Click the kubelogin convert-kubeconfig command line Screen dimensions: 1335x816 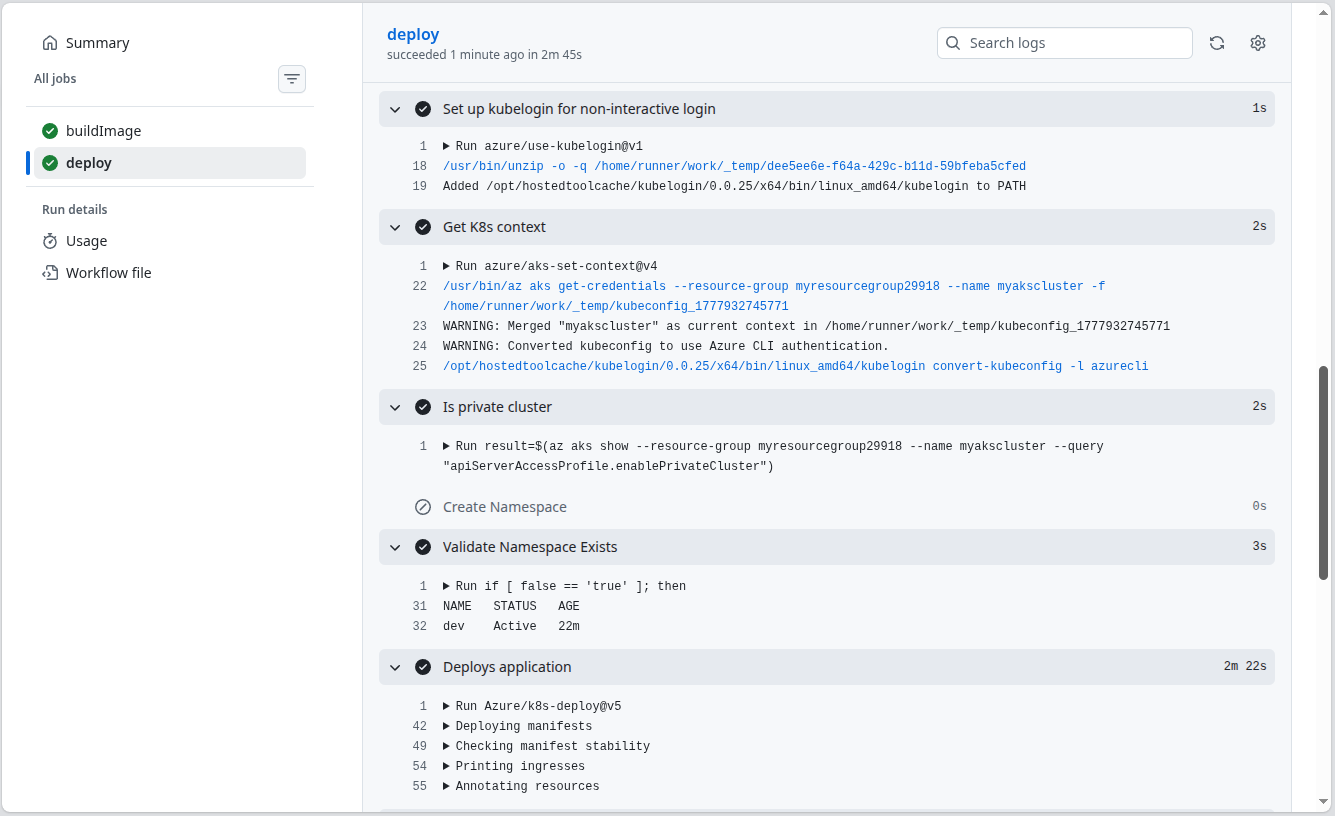(795, 366)
